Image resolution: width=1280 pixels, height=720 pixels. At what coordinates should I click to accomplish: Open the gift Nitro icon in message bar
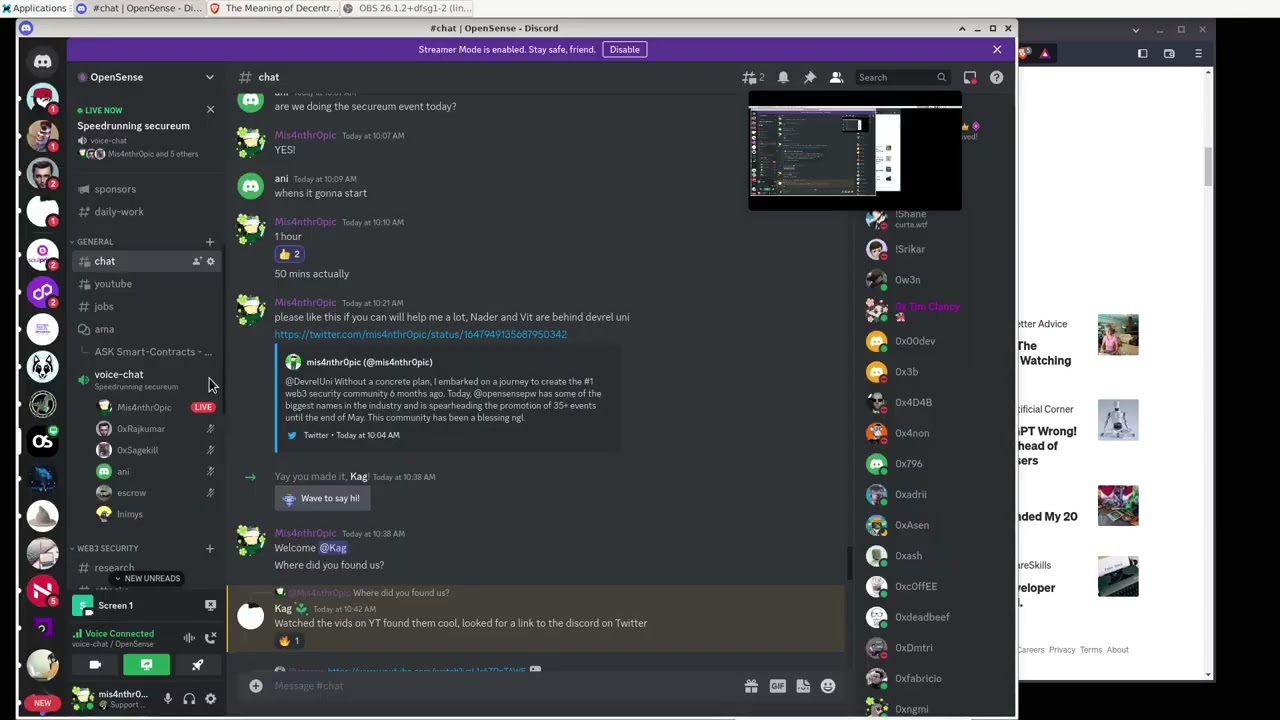[751, 686]
